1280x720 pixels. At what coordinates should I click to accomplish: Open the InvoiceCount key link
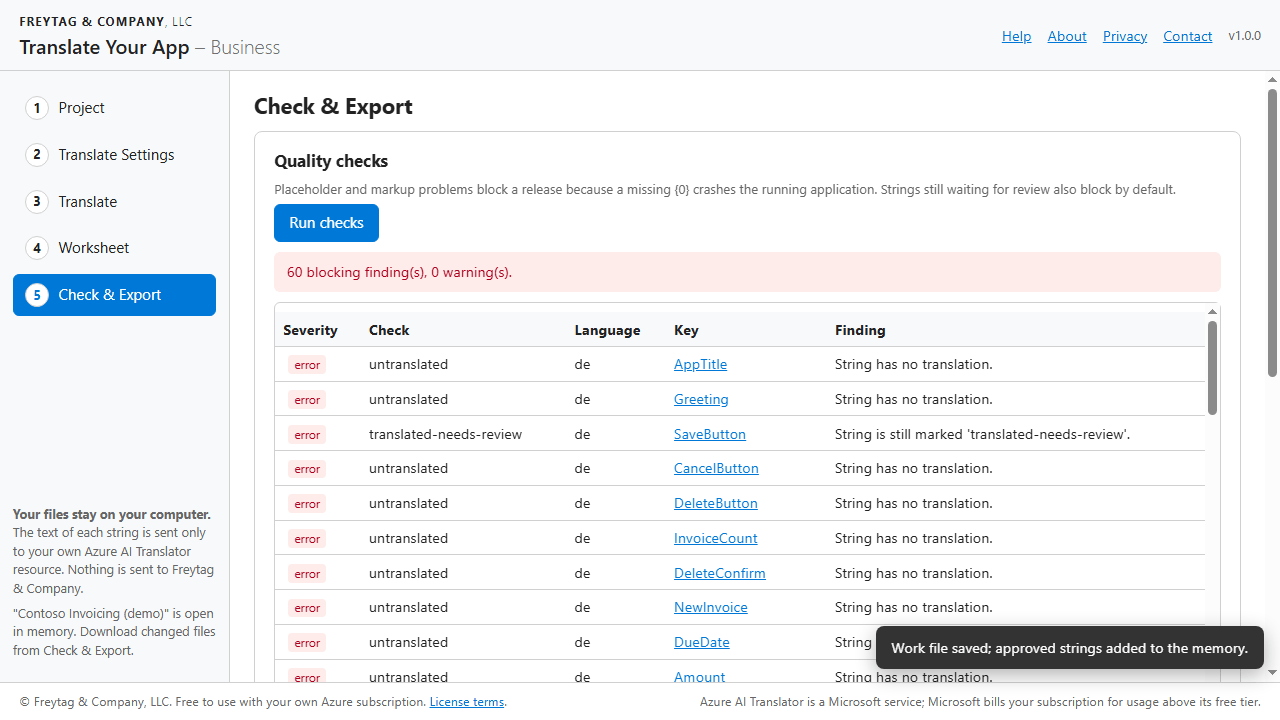coord(716,538)
